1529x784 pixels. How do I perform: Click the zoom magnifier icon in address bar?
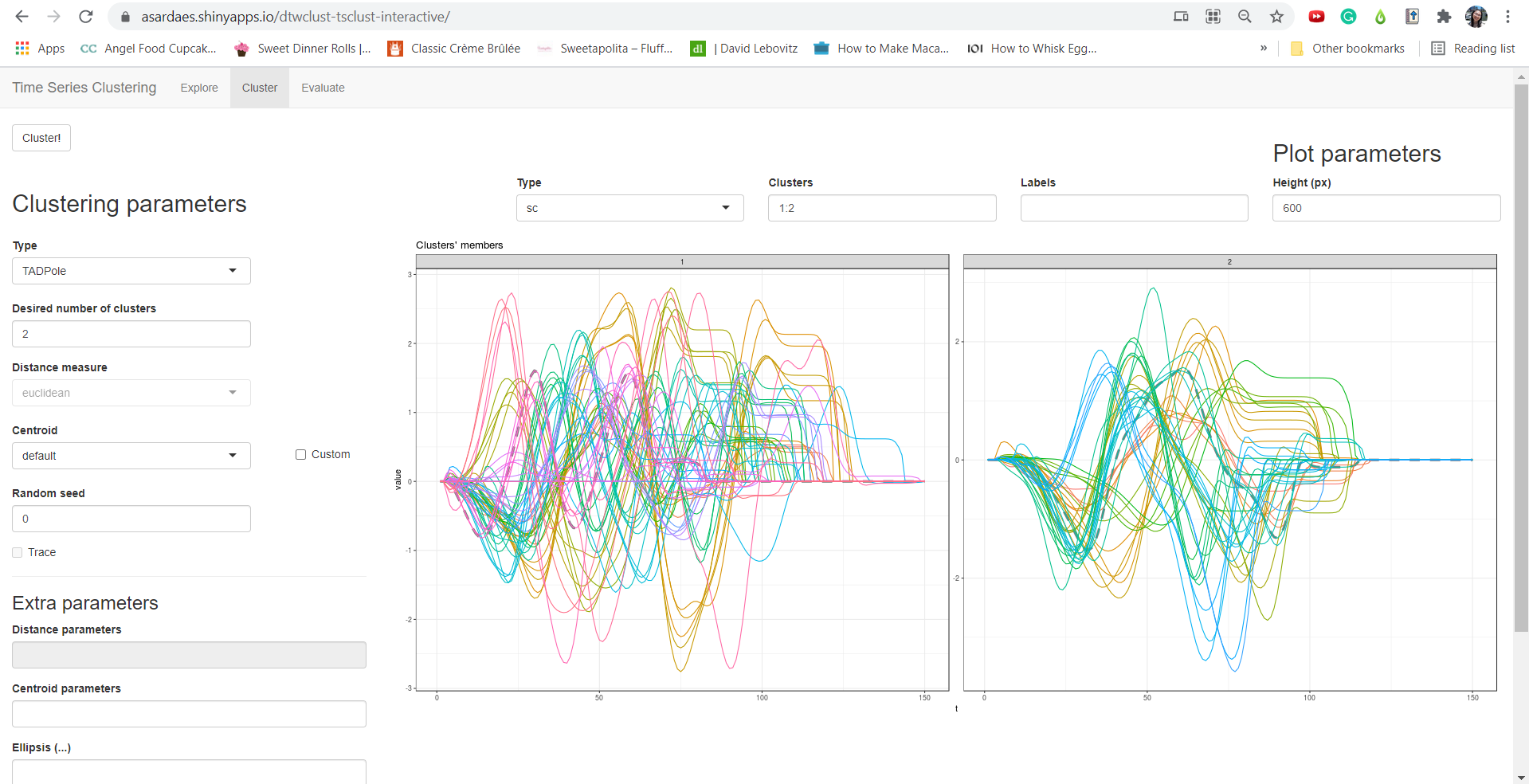(1245, 16)
